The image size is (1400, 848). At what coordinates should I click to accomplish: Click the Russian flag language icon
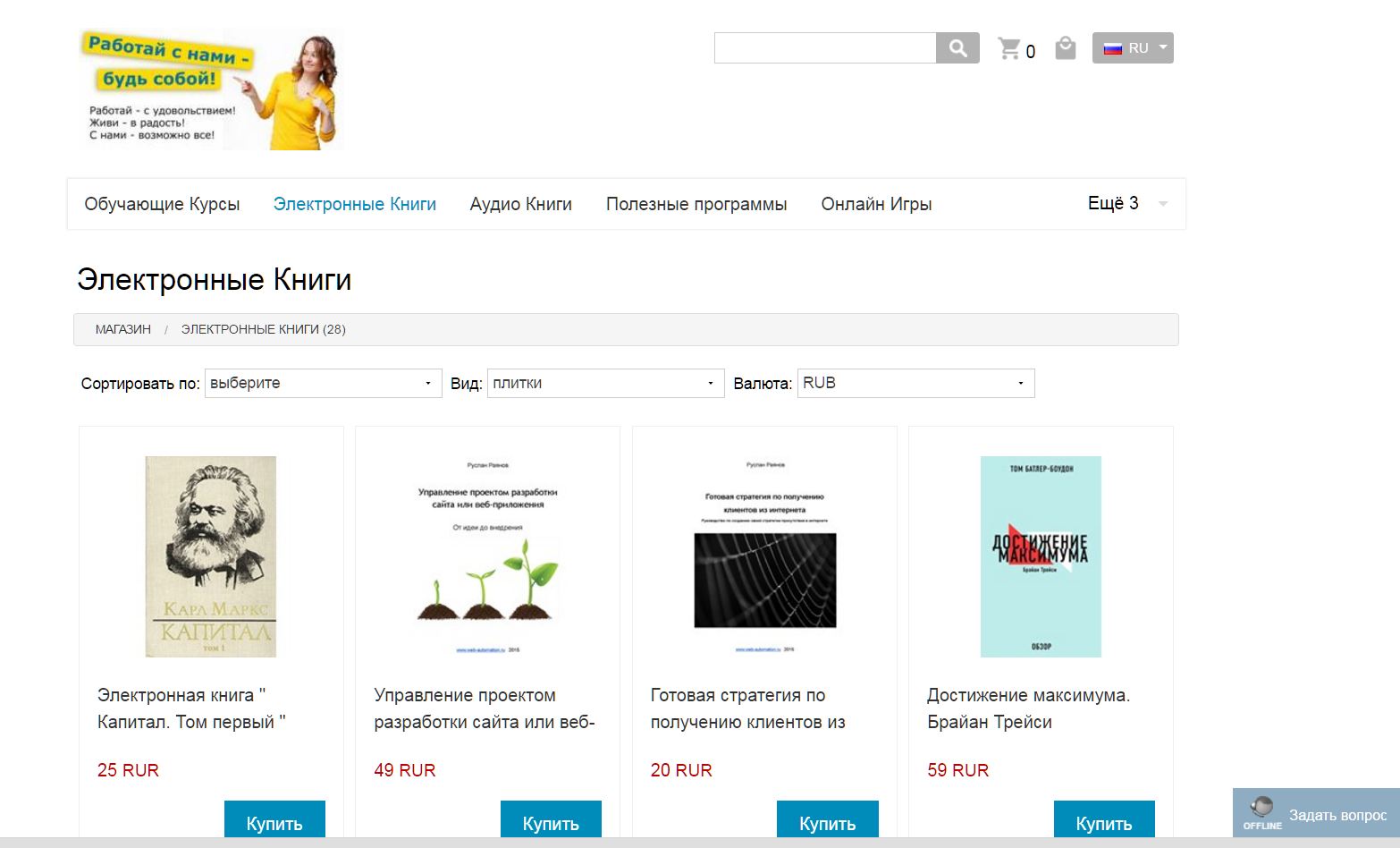[1112, 48]
